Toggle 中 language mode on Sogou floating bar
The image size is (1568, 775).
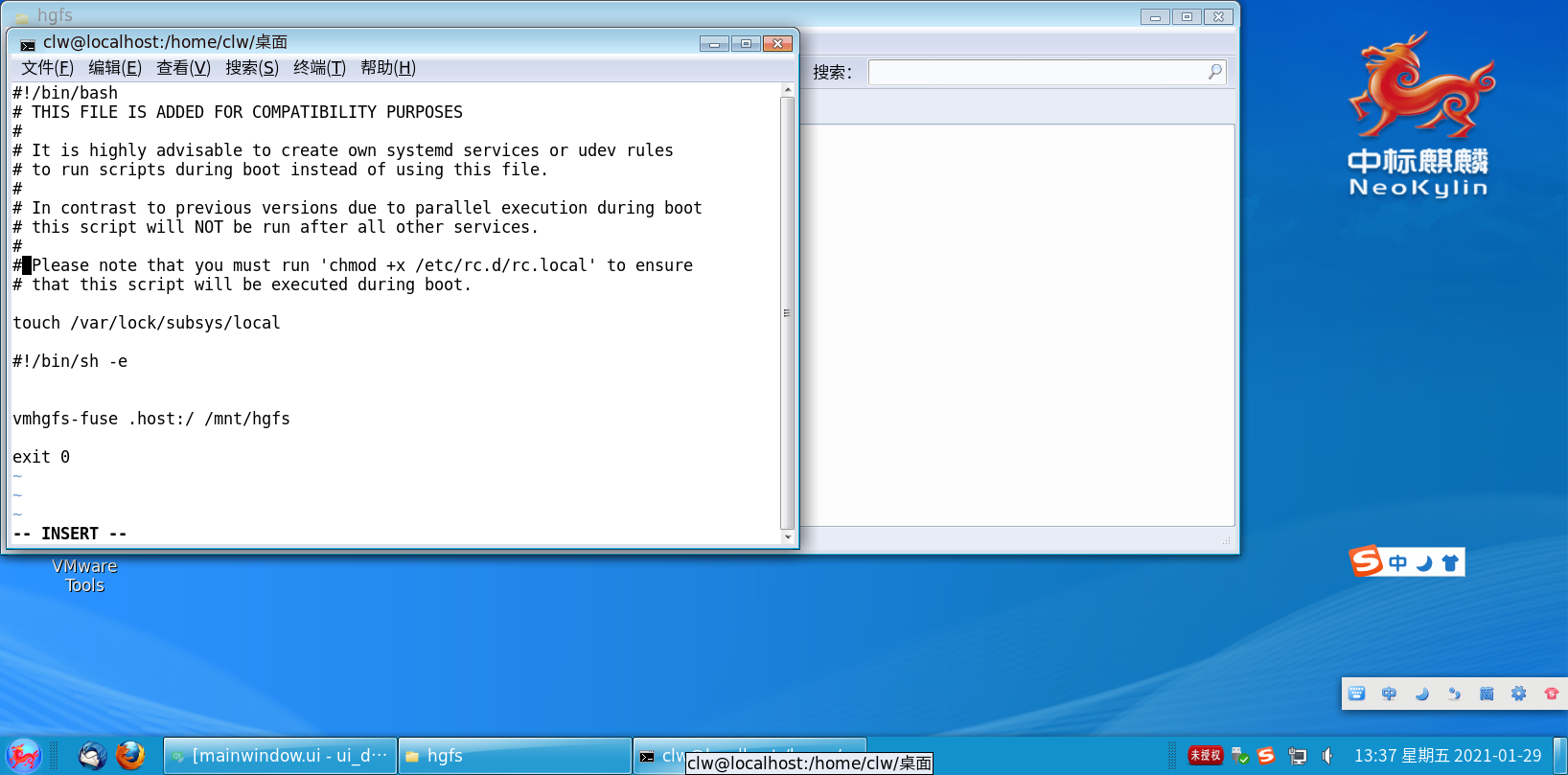1397,563
